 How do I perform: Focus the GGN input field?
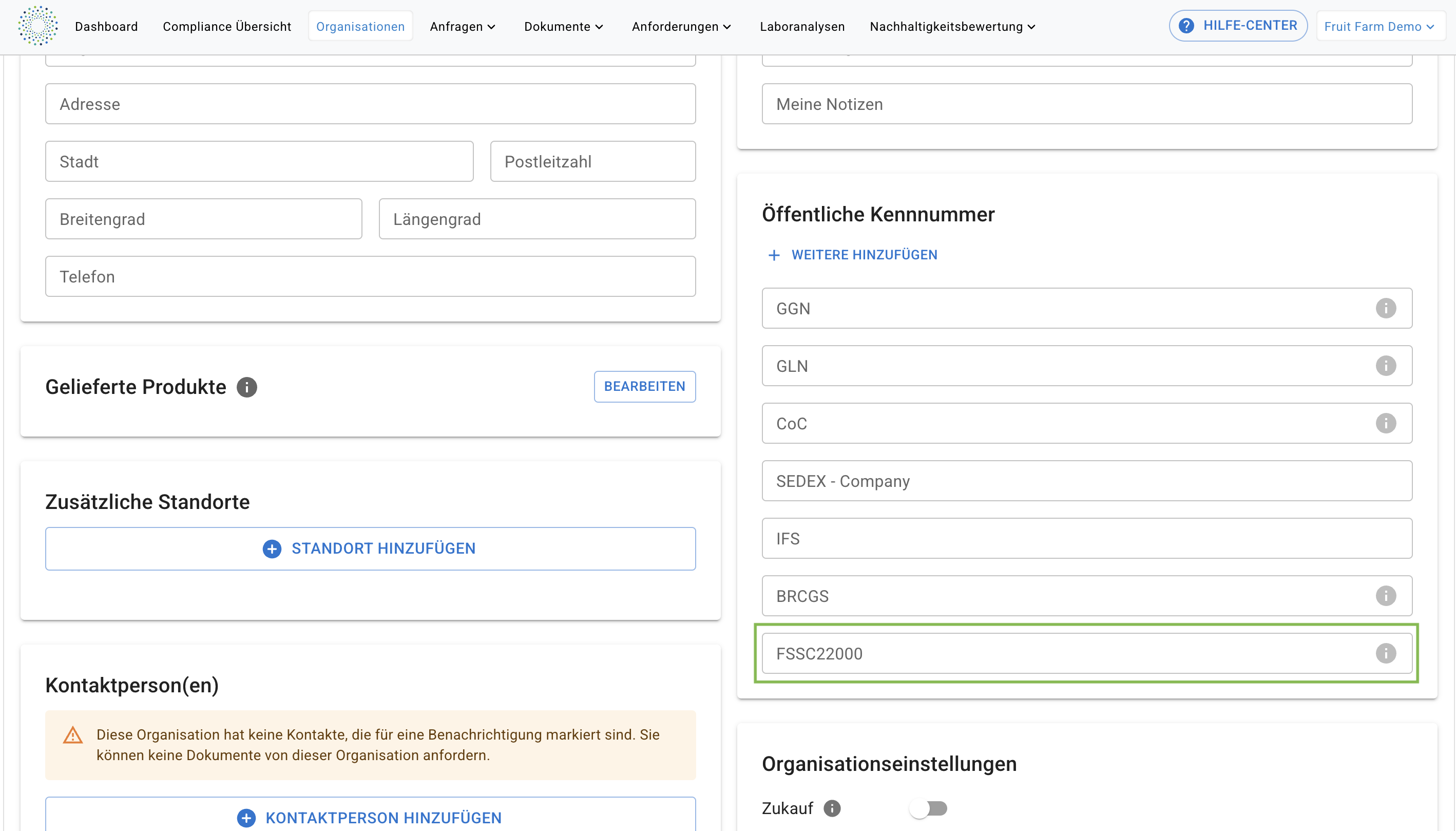coord(1087,308)
